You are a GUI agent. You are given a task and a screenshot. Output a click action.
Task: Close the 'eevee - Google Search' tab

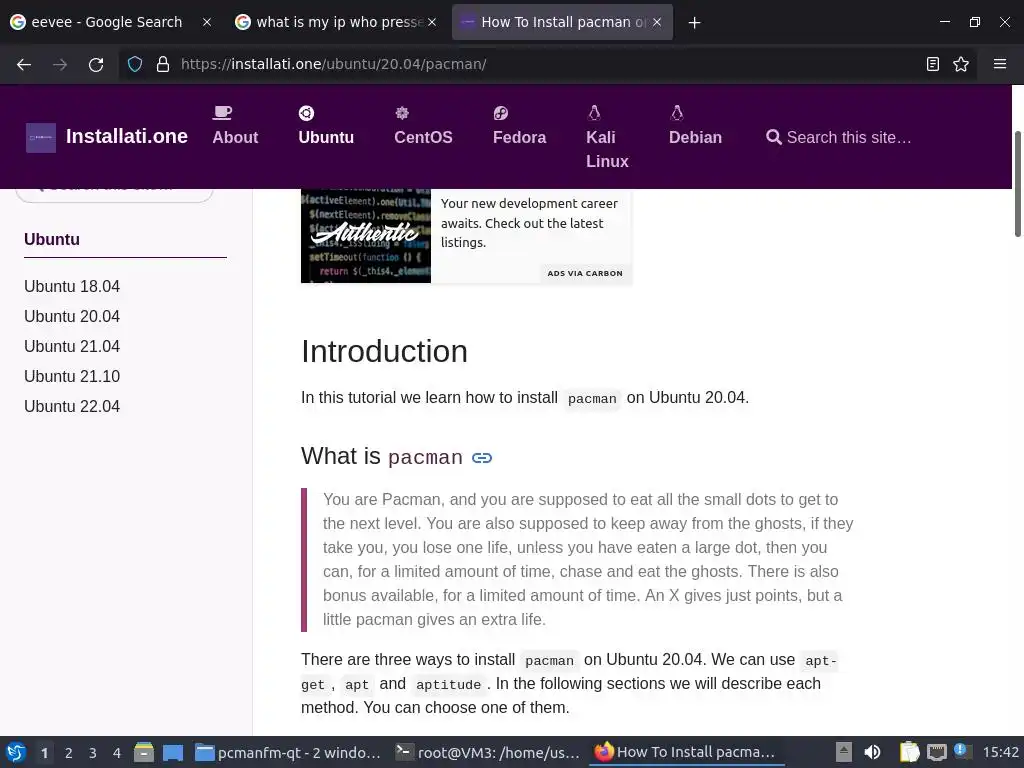point(206,22)
